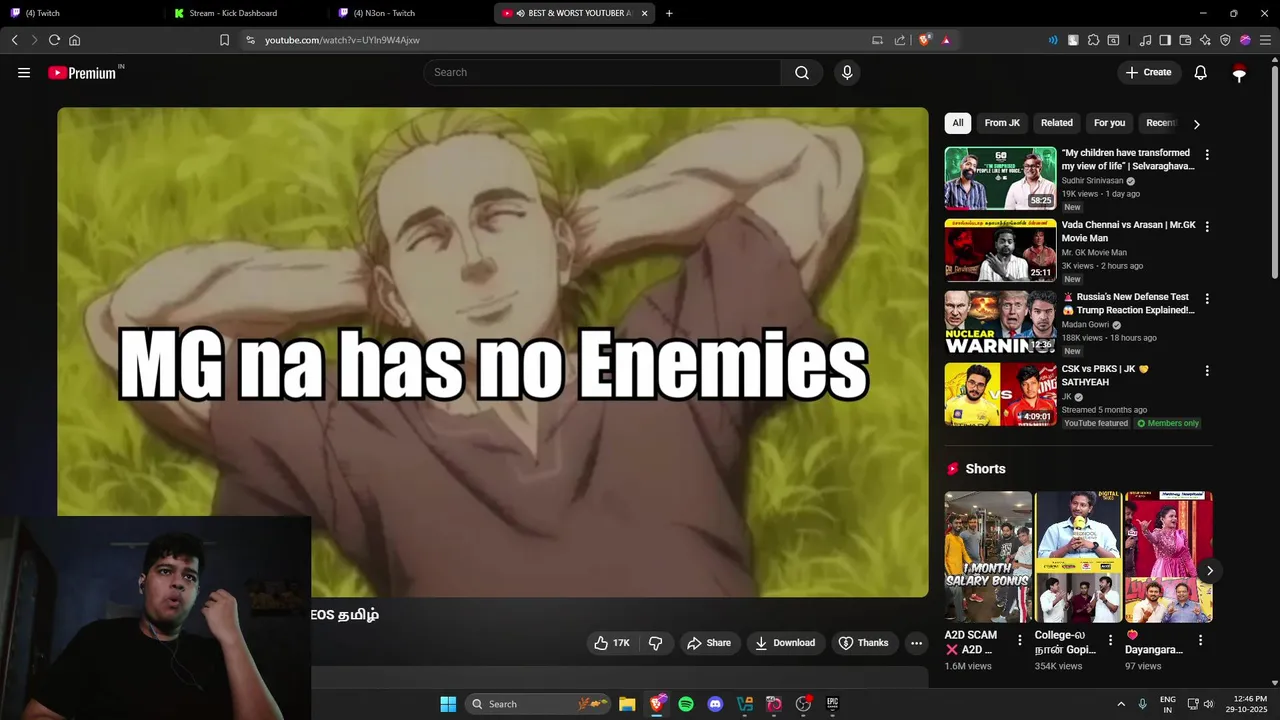Open options for Selvaraghavan interview video
1280x720 pixels.
tap(1207, 155)
